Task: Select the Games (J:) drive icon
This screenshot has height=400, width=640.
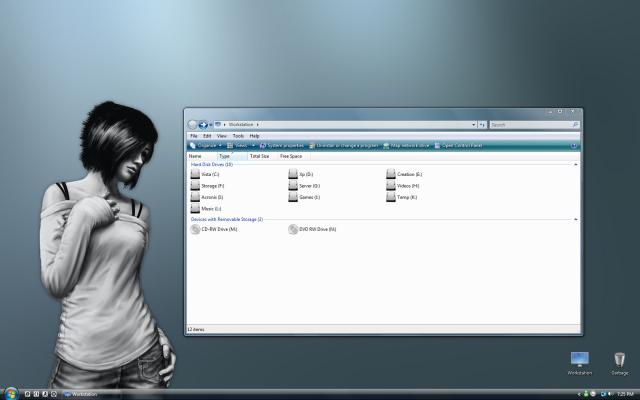Action: [x=293, y=197]
